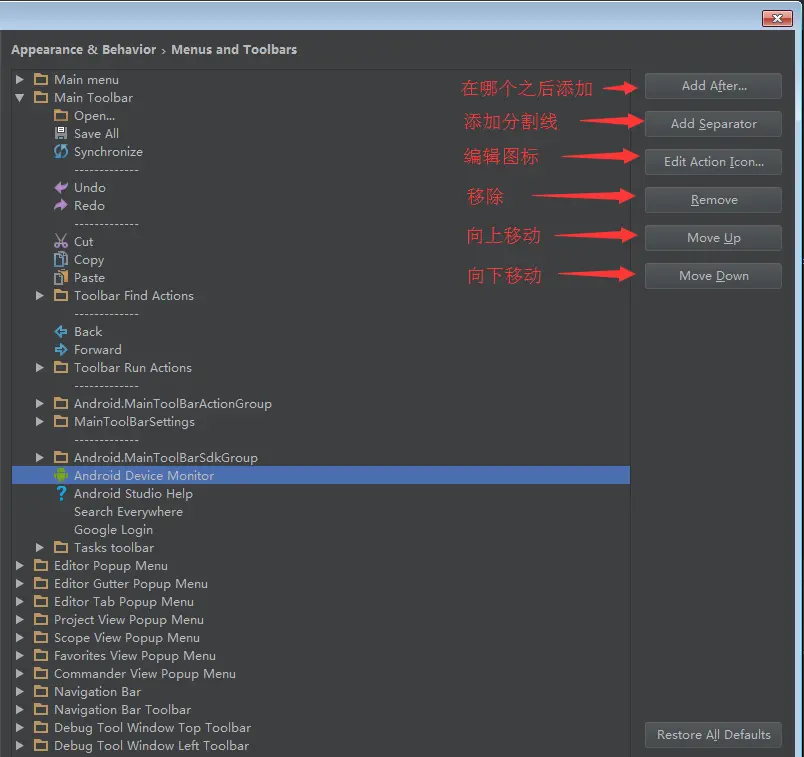Image resolution: width=804 pixels, height=757 pixels.
Task: Select the Save All row label
Action: pyautogui.click(x=96, y=133)
